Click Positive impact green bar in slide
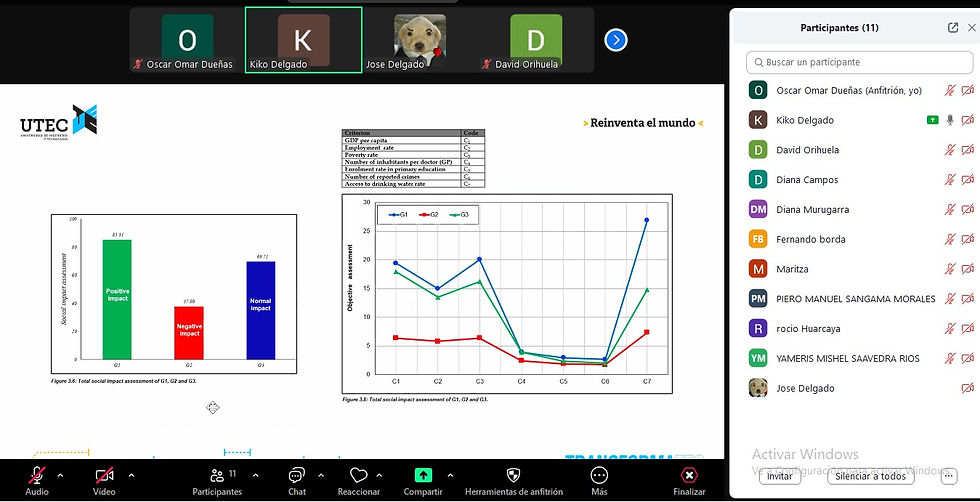 [x=117, y=299]
